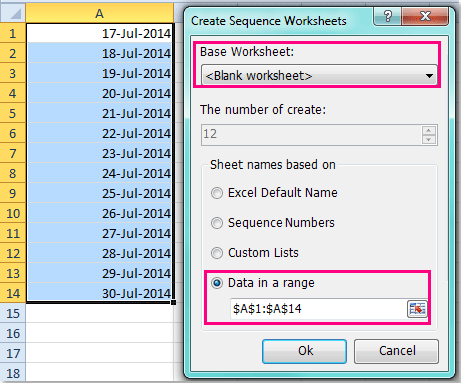Click the range selector icon beside $A$1:$A$14
This screenshot has width=461, height=383.
(417, 309)
